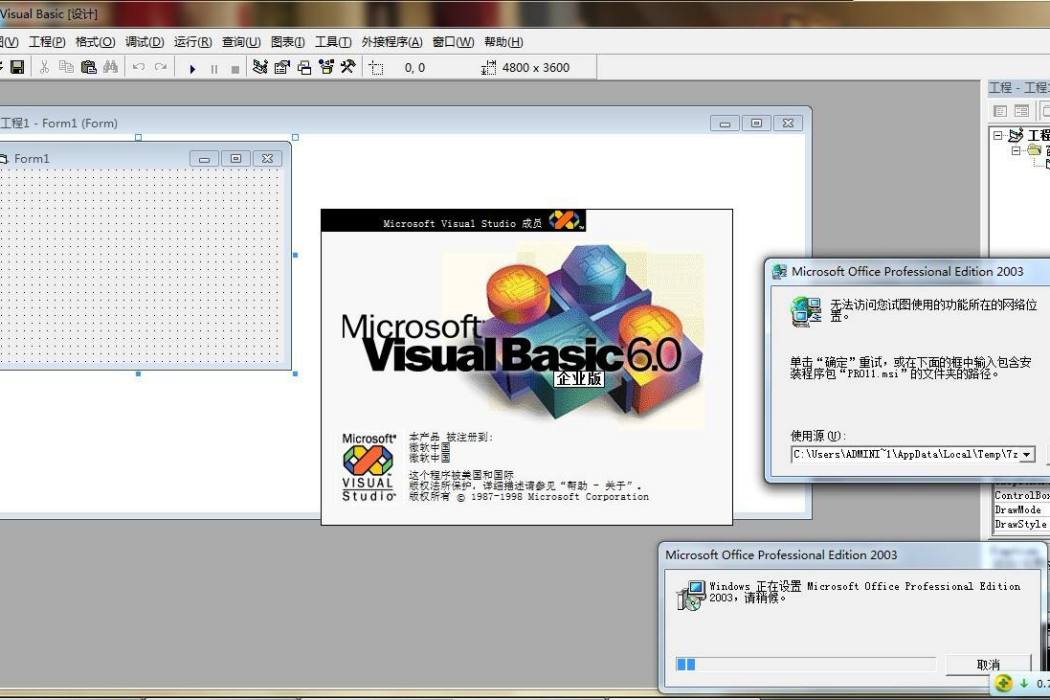Click the dotted Form1 design surface
Viewport: 1050px width, 700px height.
pyautogui.click(x=140, y=266)
